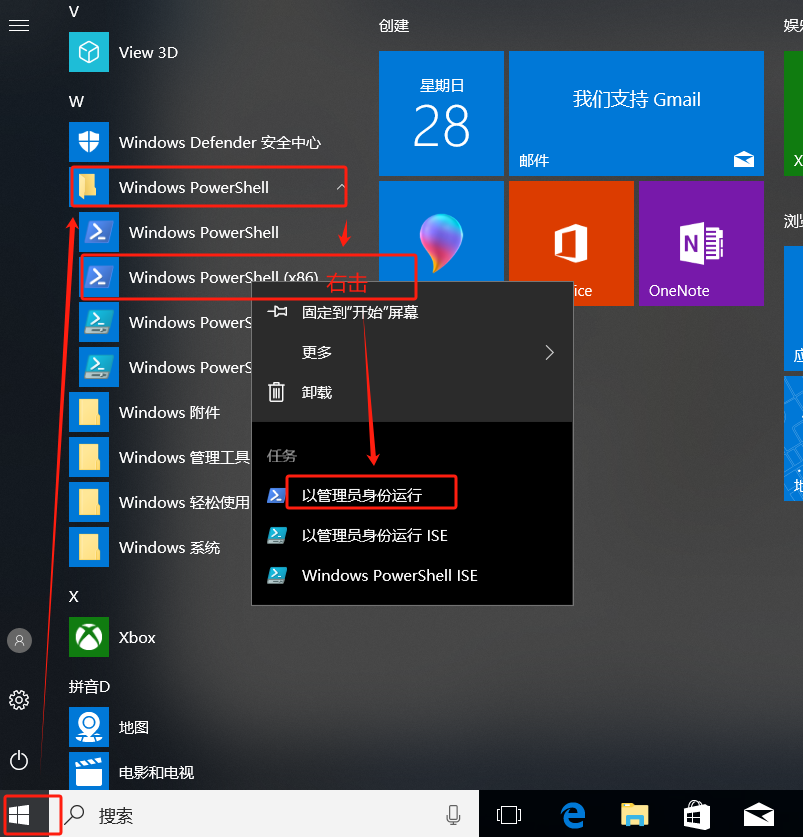Click the View 3D app name
The height and width of the screenshot is (837, 803).
(148, 53)
